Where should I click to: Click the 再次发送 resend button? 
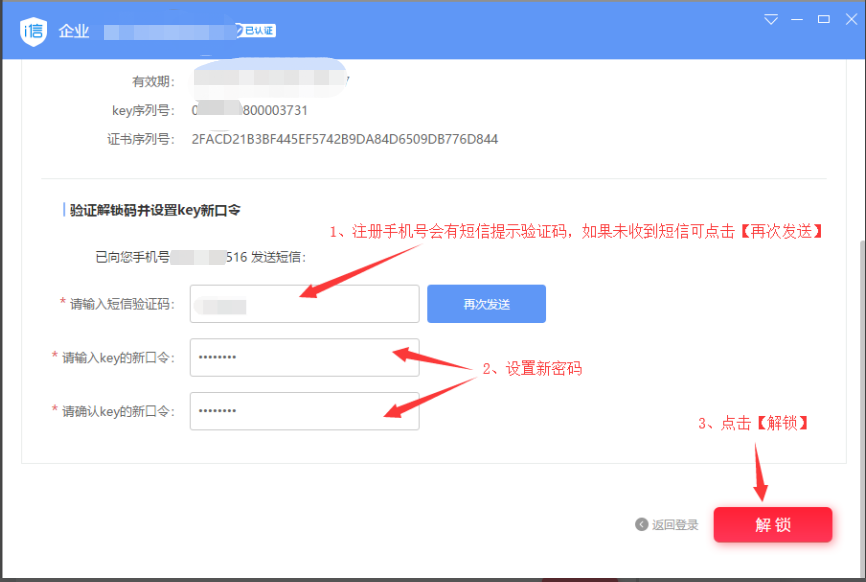point(486,304)
